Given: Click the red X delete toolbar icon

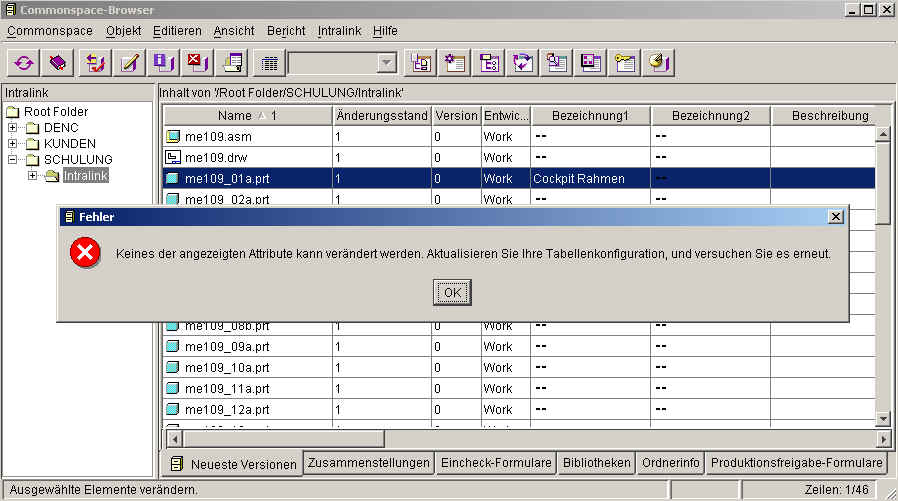Looking at the screenshot, I should [x=198, y=63].
